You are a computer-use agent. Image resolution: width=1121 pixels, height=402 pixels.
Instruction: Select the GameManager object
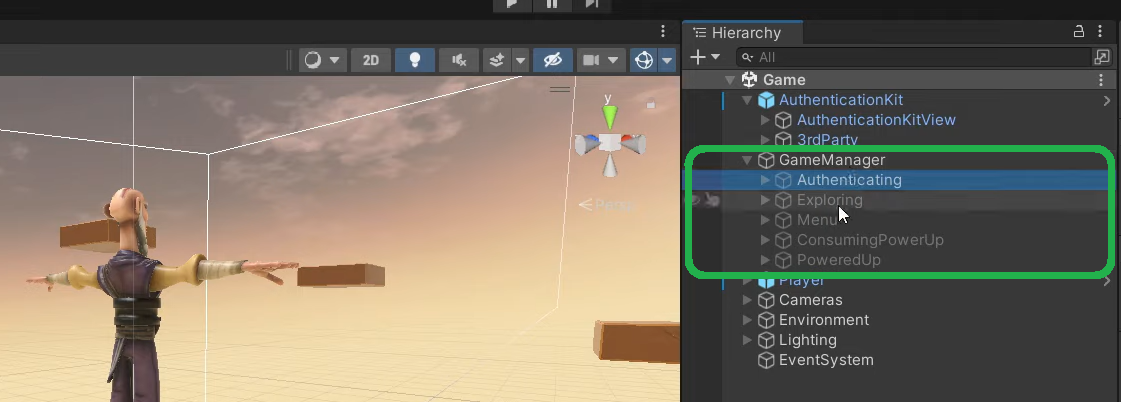click(x=831, y=160)
